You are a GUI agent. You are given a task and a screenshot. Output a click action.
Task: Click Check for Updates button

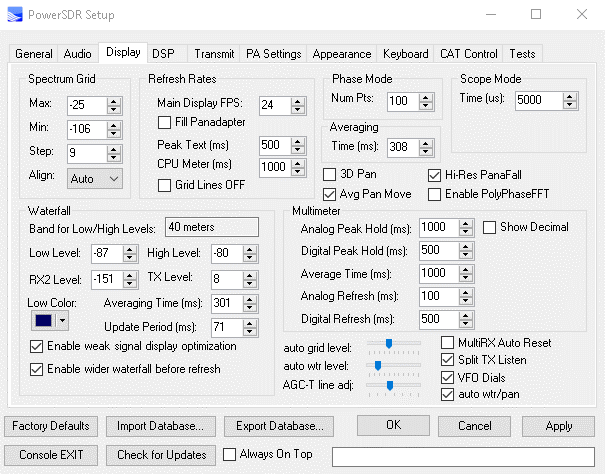[161, 455]
